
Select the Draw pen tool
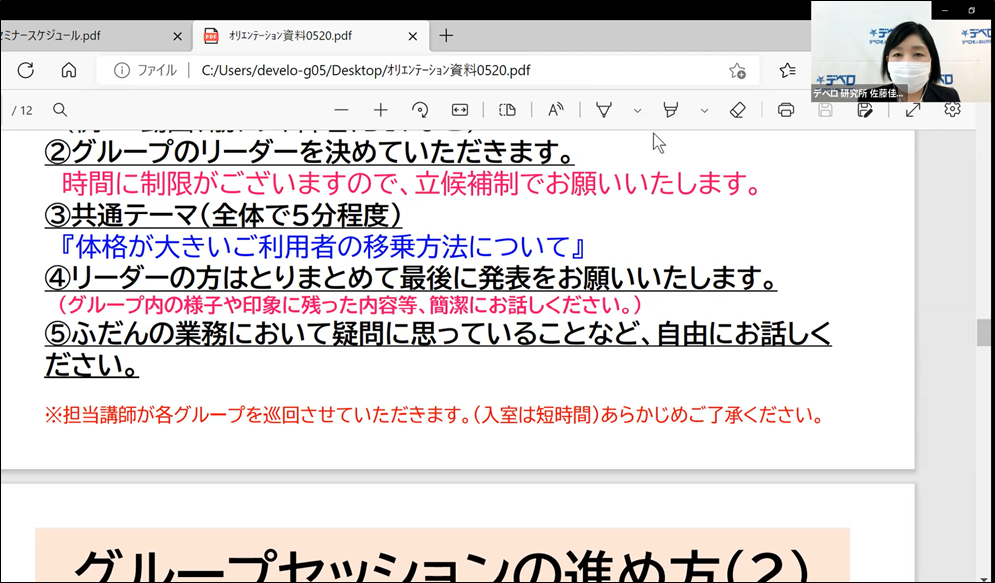click(604, 110)
